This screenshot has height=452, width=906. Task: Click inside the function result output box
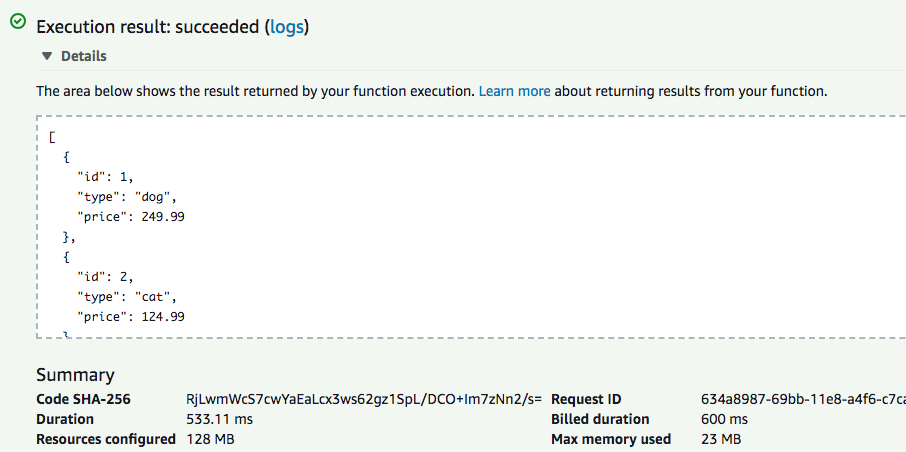click(471, 227)
